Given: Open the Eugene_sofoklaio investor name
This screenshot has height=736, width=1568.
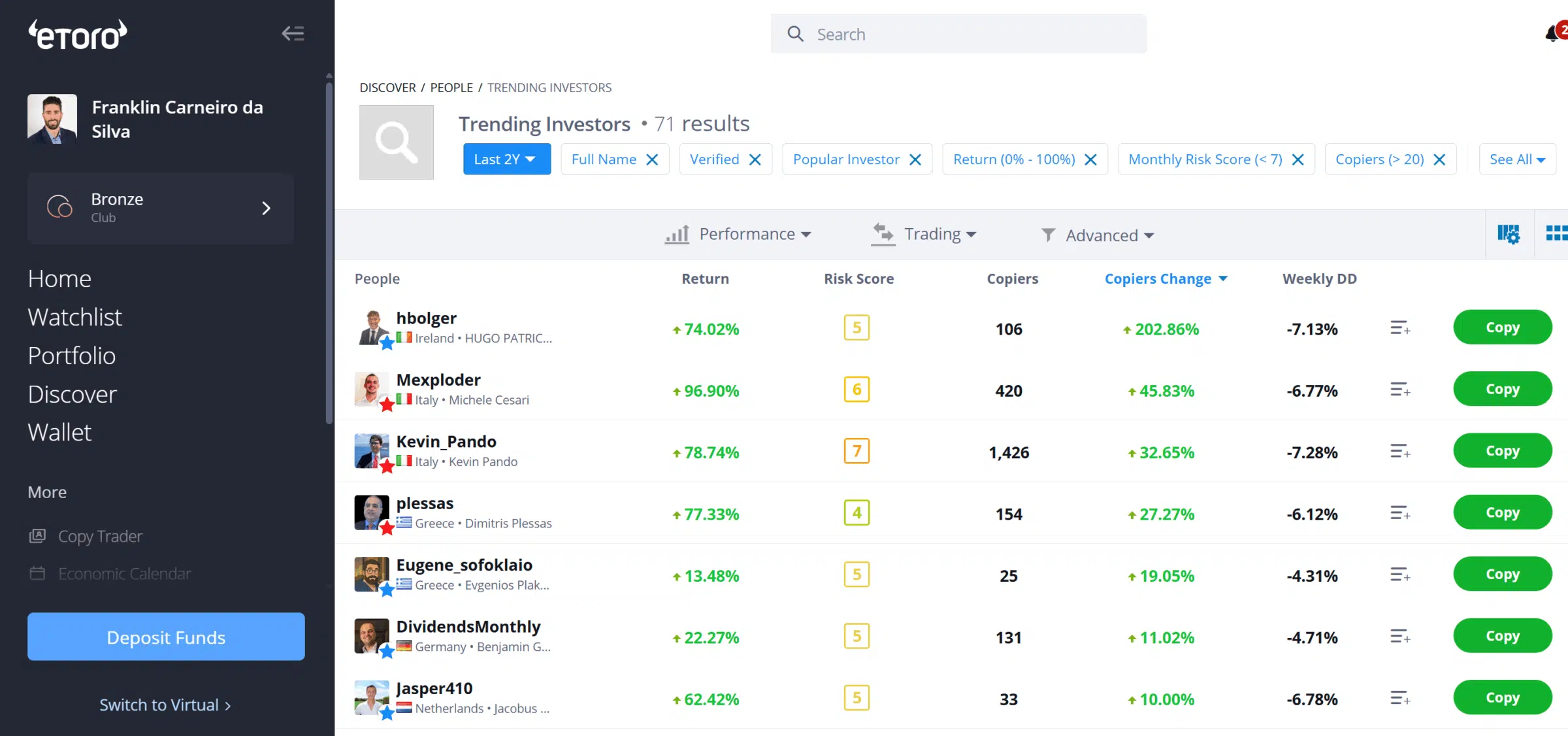Looking at the screenshot, I should (x=464, y=565).
